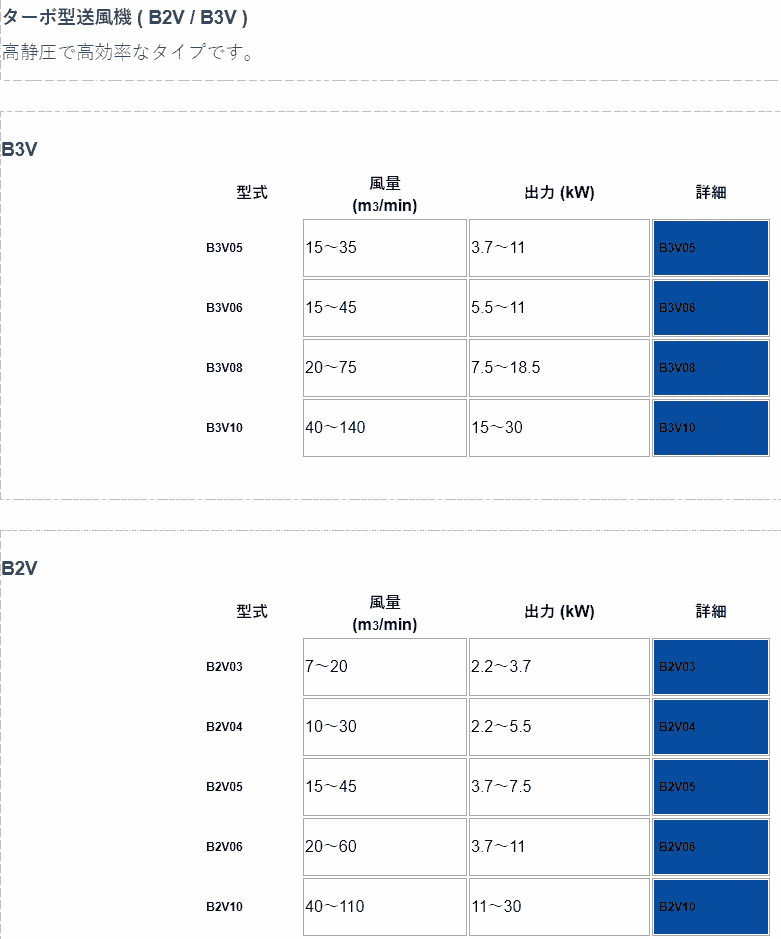Open details for B2V05

point(710,787)
